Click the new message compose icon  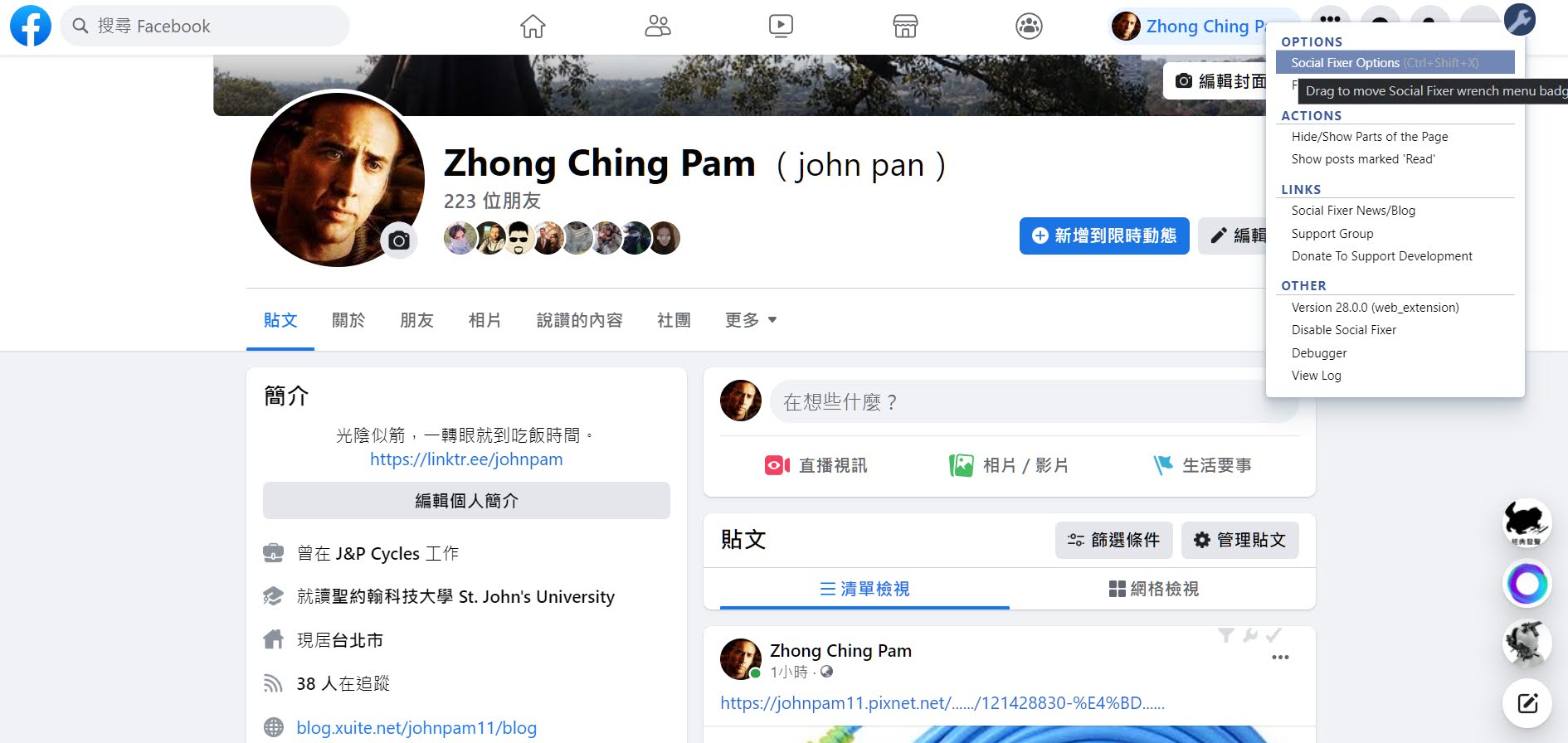pyautogui.click(x=1527, y=703)
